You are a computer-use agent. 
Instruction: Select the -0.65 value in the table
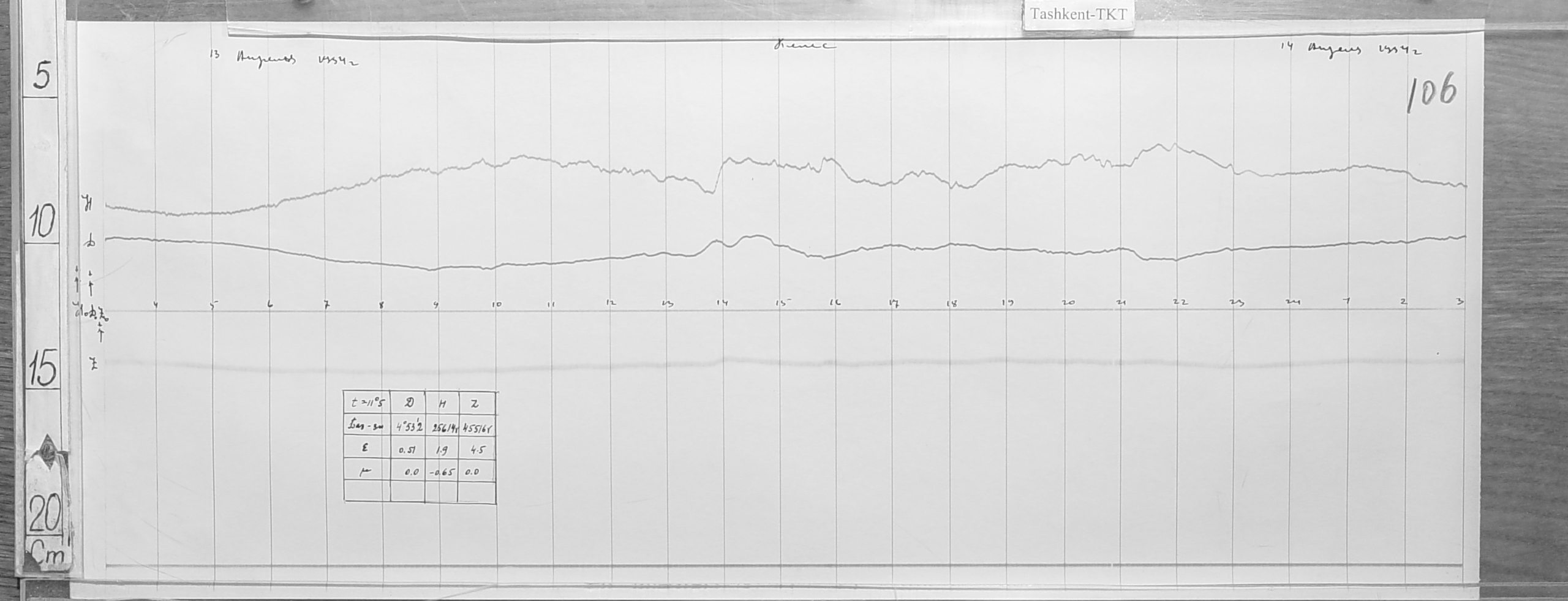click(440, 472)
